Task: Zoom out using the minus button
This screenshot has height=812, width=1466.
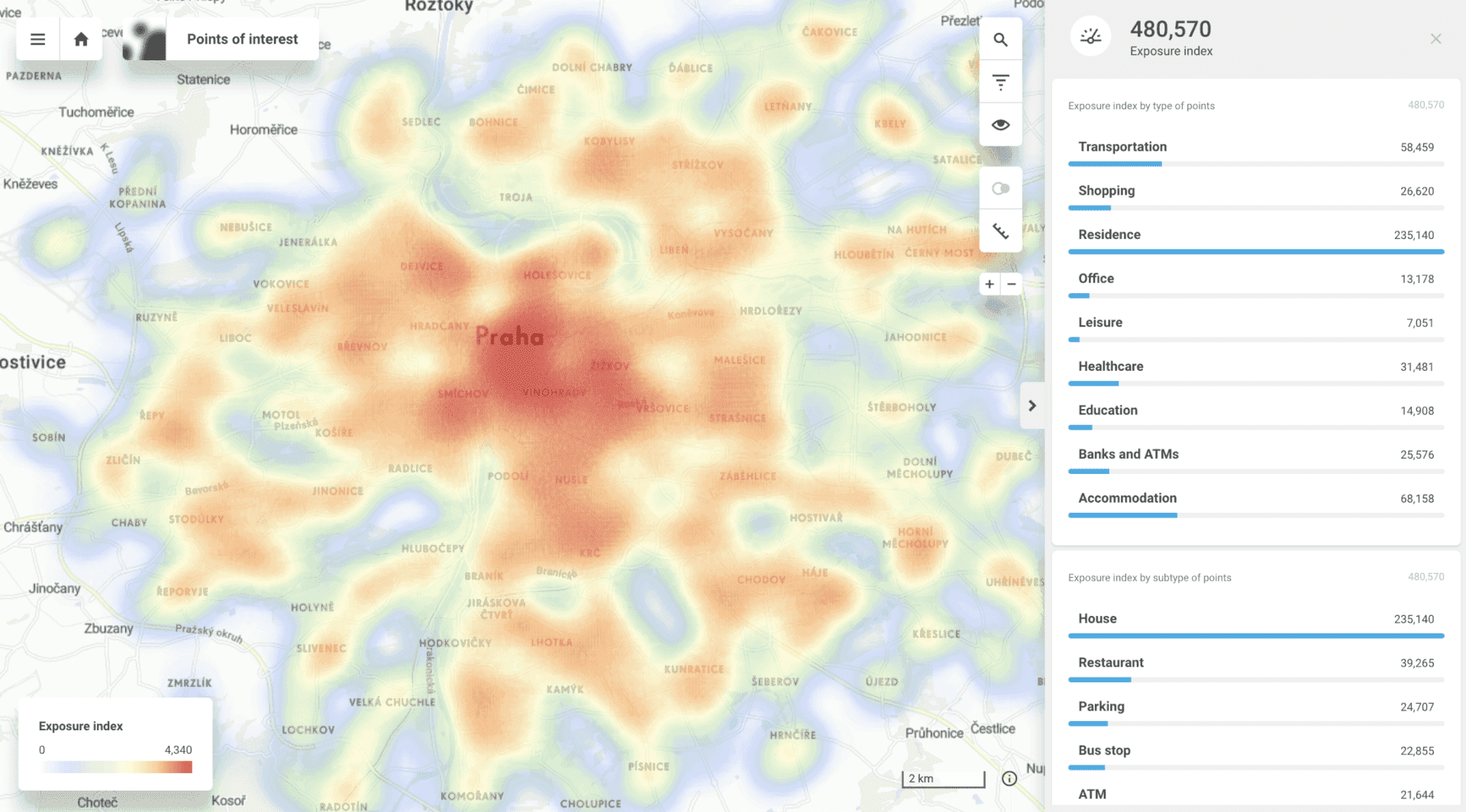Action: (1011, 283)
